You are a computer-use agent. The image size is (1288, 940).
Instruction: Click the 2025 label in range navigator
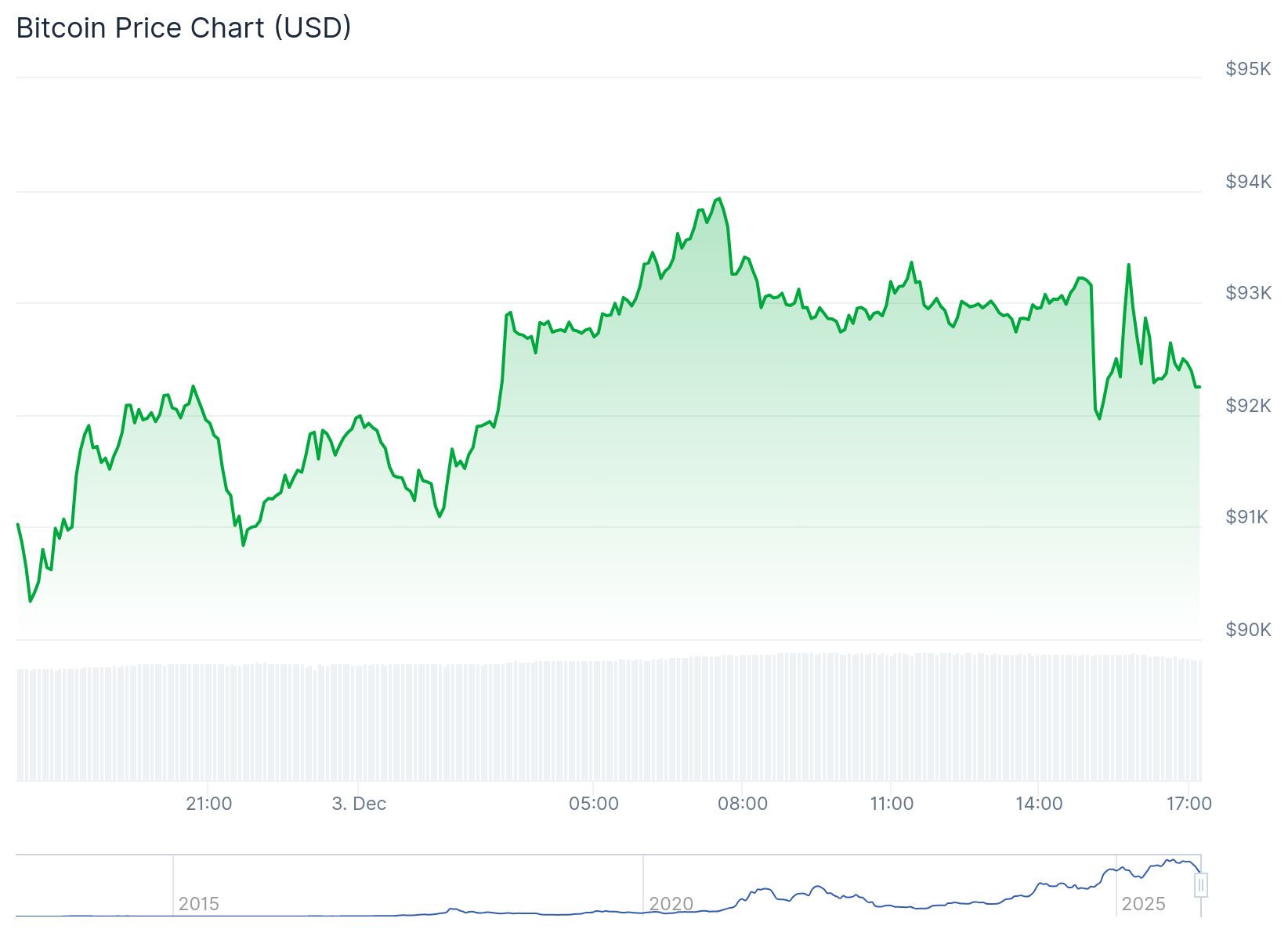coord(1143,904)
